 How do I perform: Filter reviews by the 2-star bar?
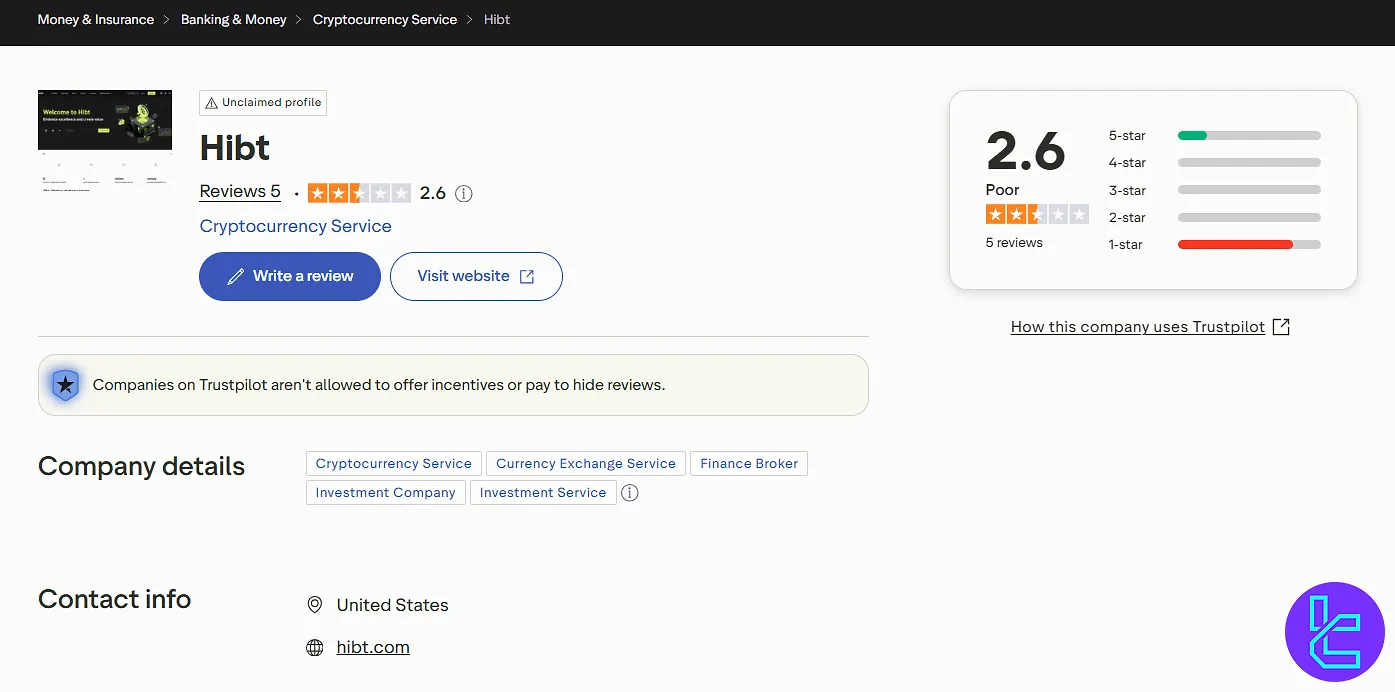click(x=1249, y=218)
